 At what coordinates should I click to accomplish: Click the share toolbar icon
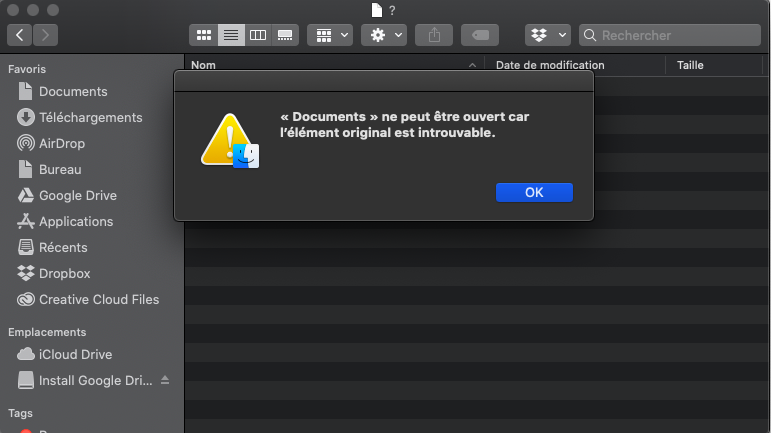tap(434, 35)
